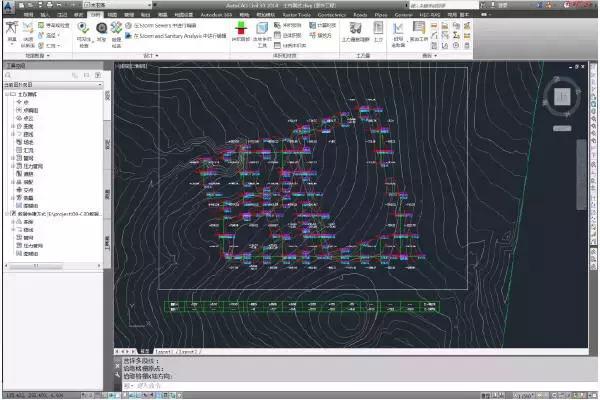Click the Storm Sewers edit icon
600x400 pixels.
[128, 26]
